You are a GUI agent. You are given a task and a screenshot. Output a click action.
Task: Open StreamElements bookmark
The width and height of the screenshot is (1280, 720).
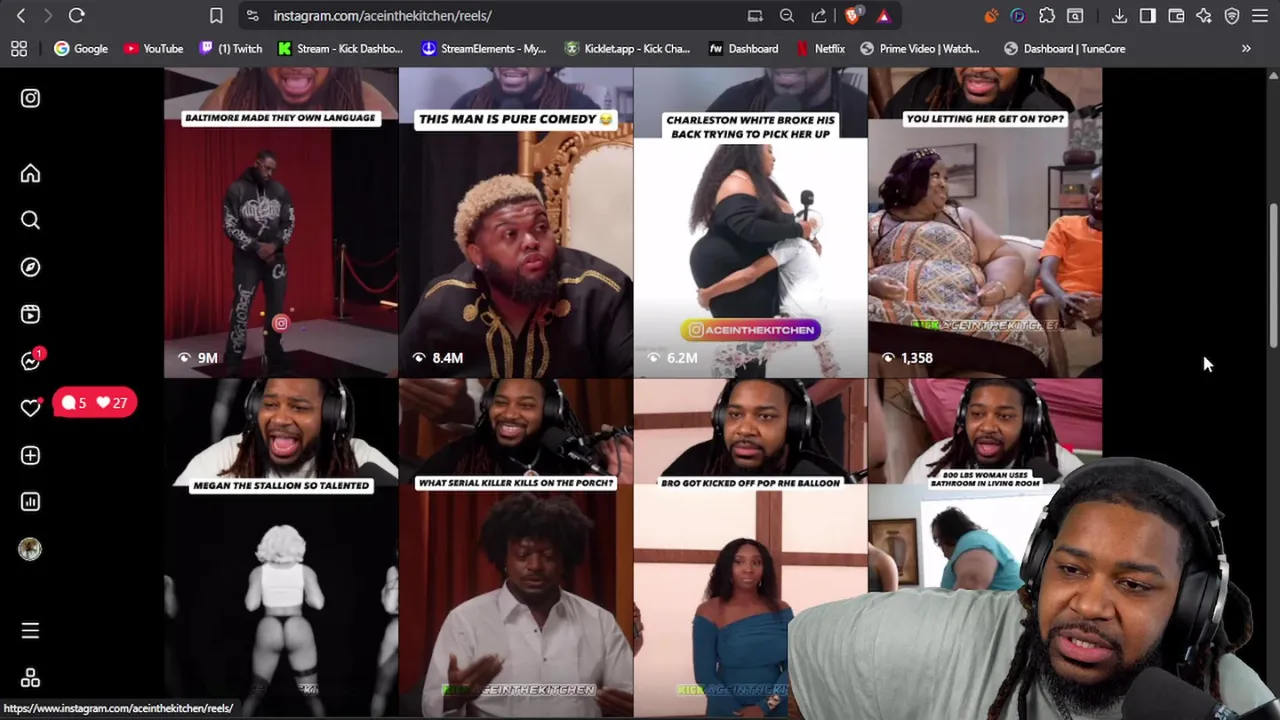coord(484,48)
